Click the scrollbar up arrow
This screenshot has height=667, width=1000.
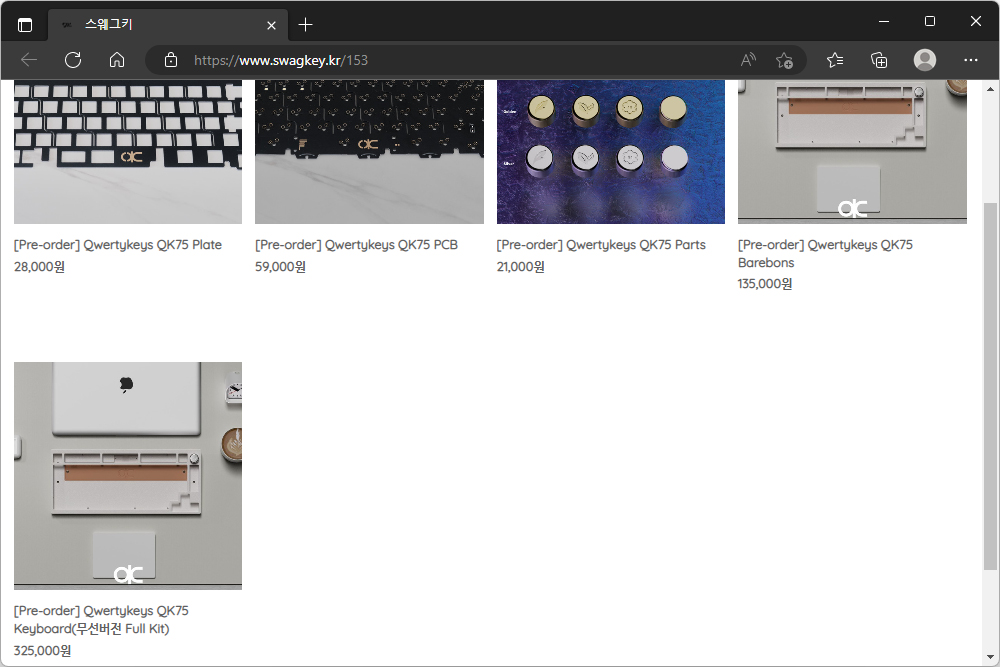990,89
